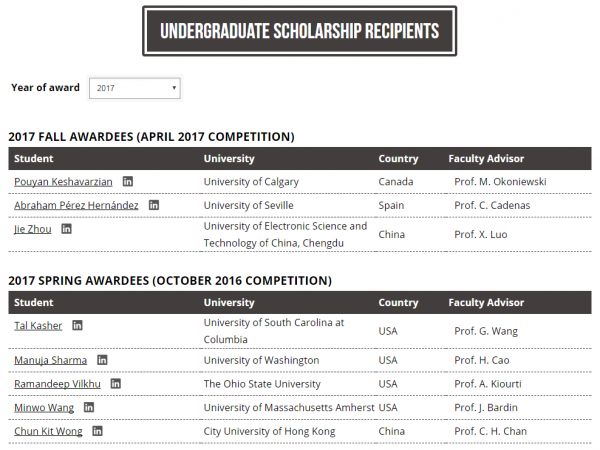Expand the Year of award dropdown

(x=135, y=88)
